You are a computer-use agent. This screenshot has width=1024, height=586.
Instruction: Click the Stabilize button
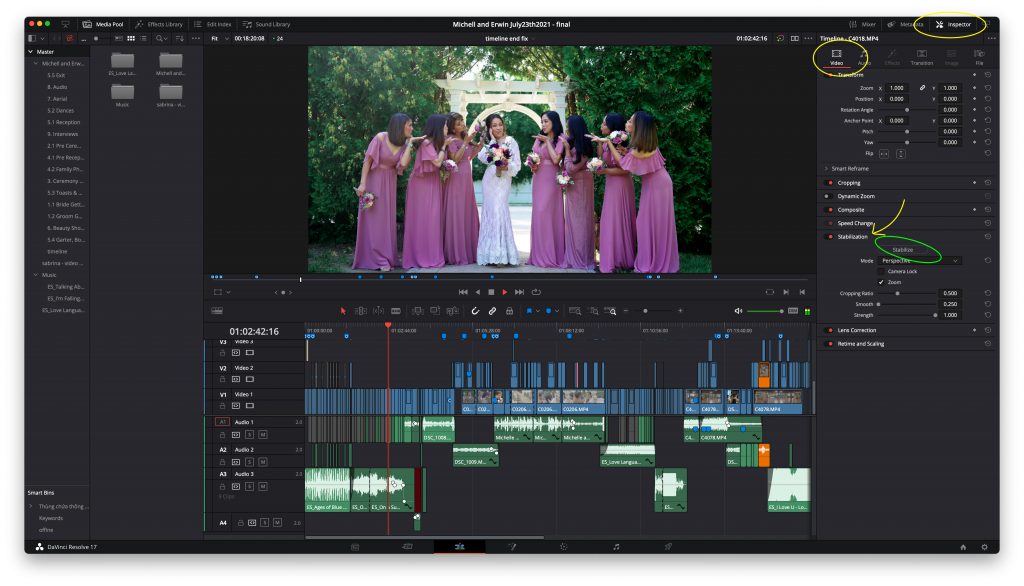(904, 249)
